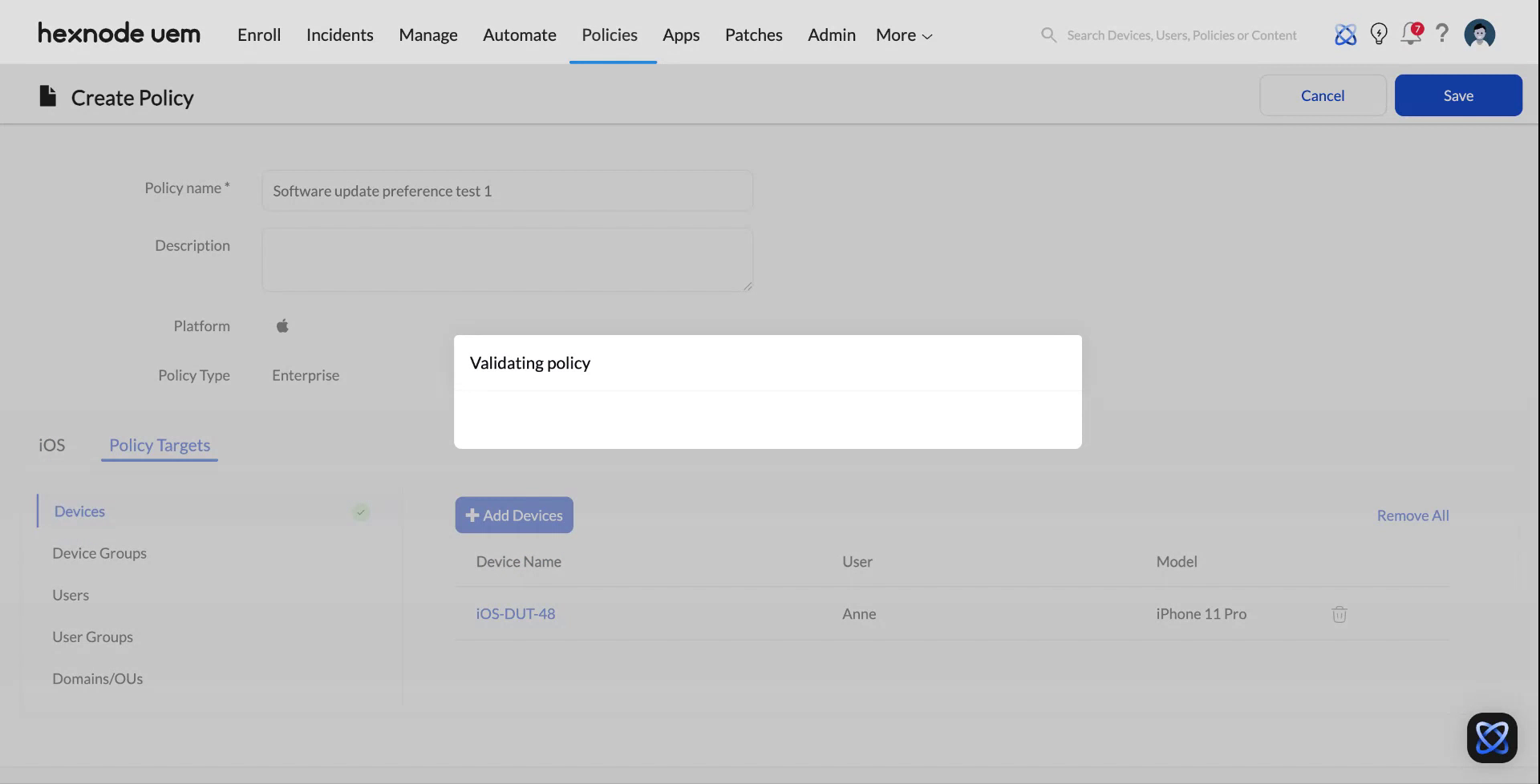
Task: Click Remove All to clear devices
Action: [1412, 515]
